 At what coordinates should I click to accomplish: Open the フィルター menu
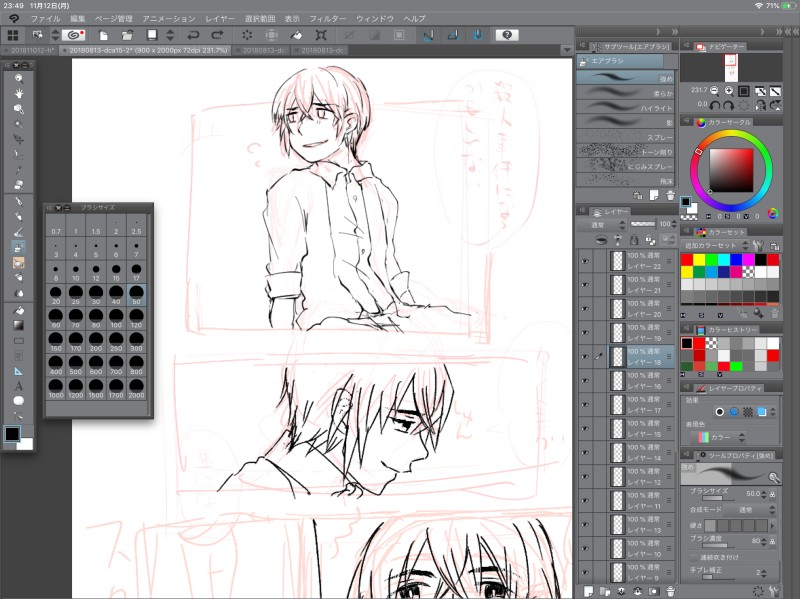328,18
